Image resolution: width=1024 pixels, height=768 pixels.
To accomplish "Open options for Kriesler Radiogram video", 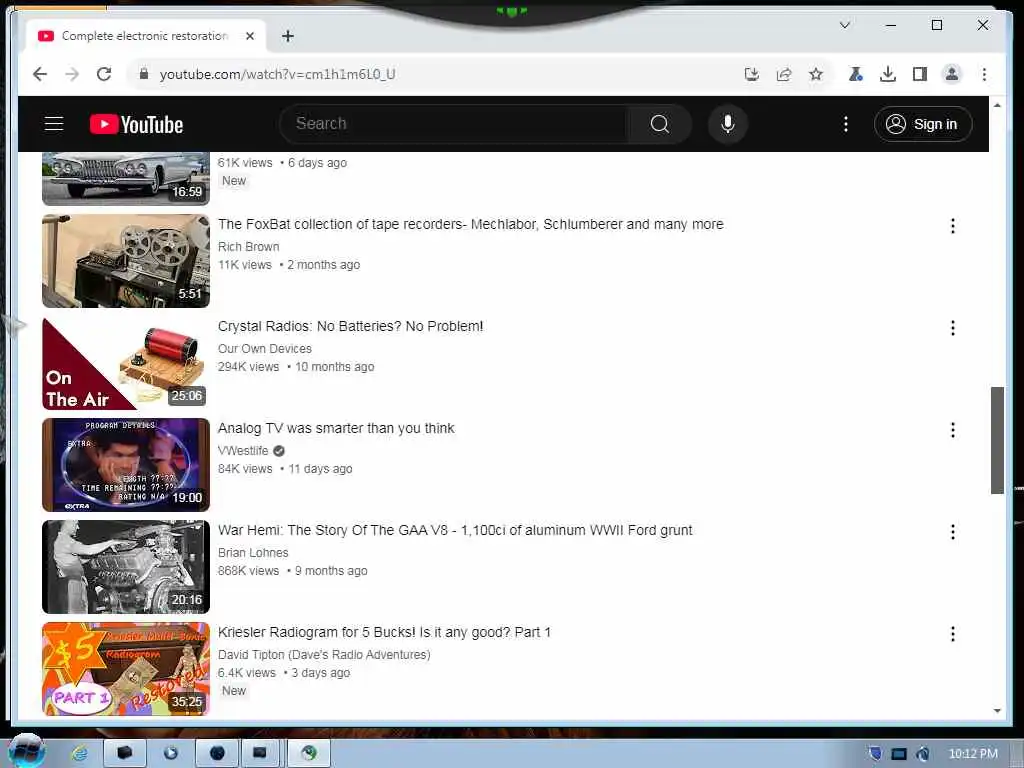I will [953, 633].
